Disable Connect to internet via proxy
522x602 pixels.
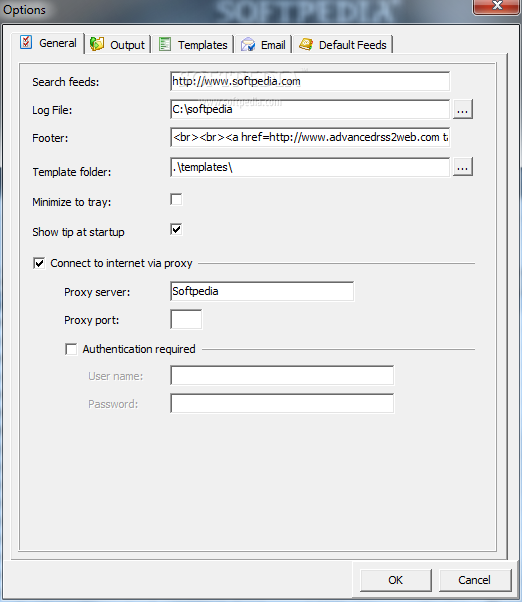pyautogui.click(x=39, y=263)
